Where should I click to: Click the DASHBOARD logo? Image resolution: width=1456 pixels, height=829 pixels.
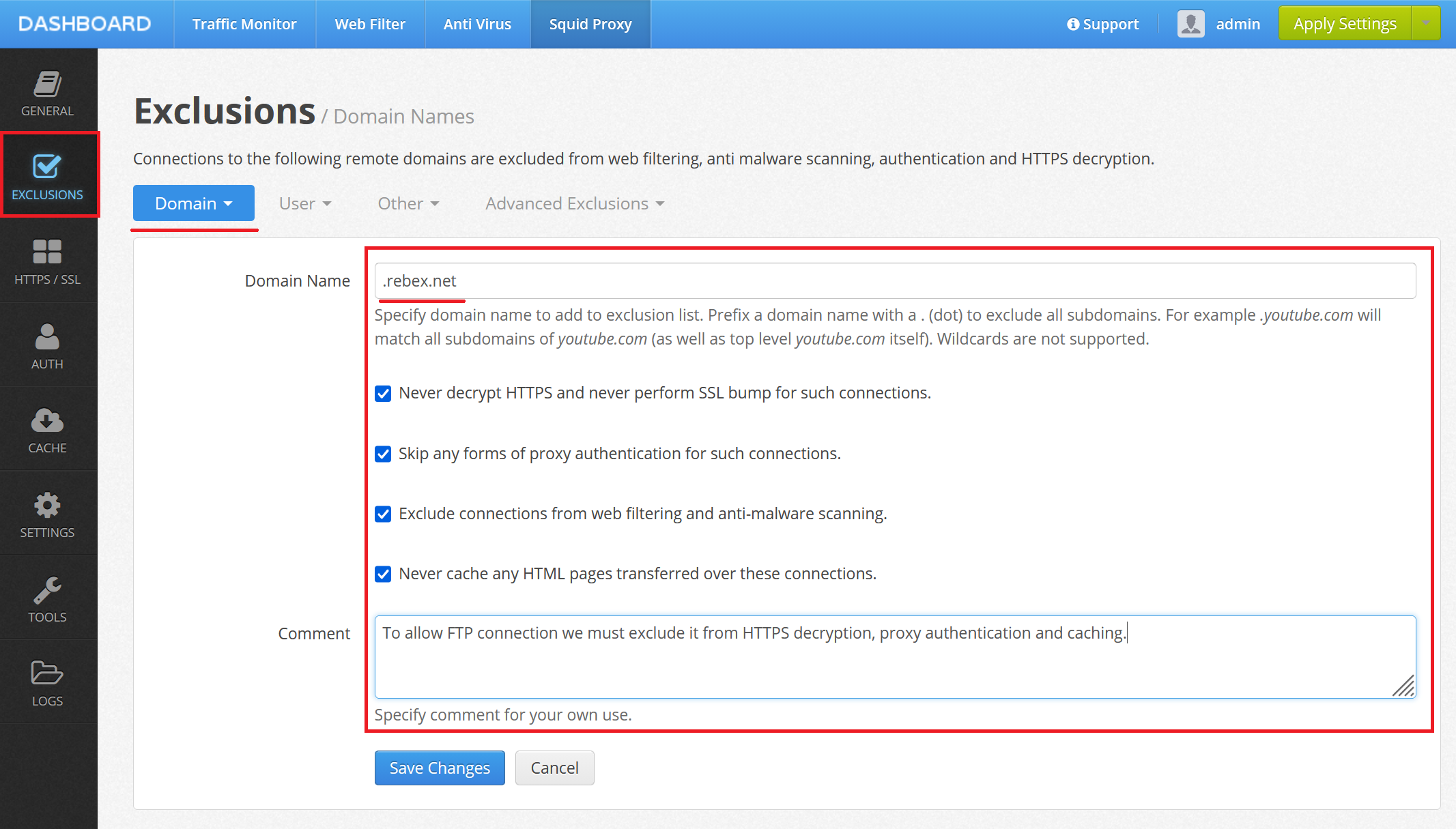coord(85,24)
